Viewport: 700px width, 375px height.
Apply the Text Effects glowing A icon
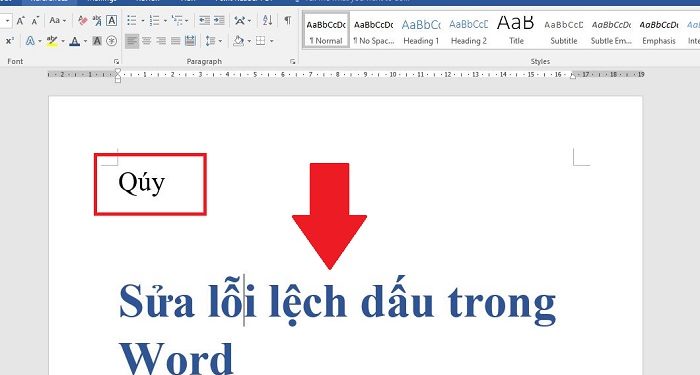(30, 42)
